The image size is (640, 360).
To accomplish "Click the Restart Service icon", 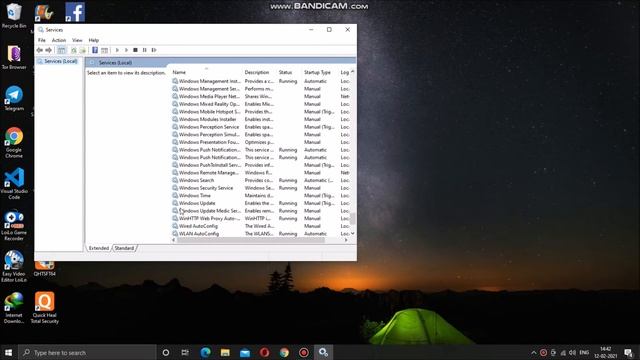I will (154, 50).
